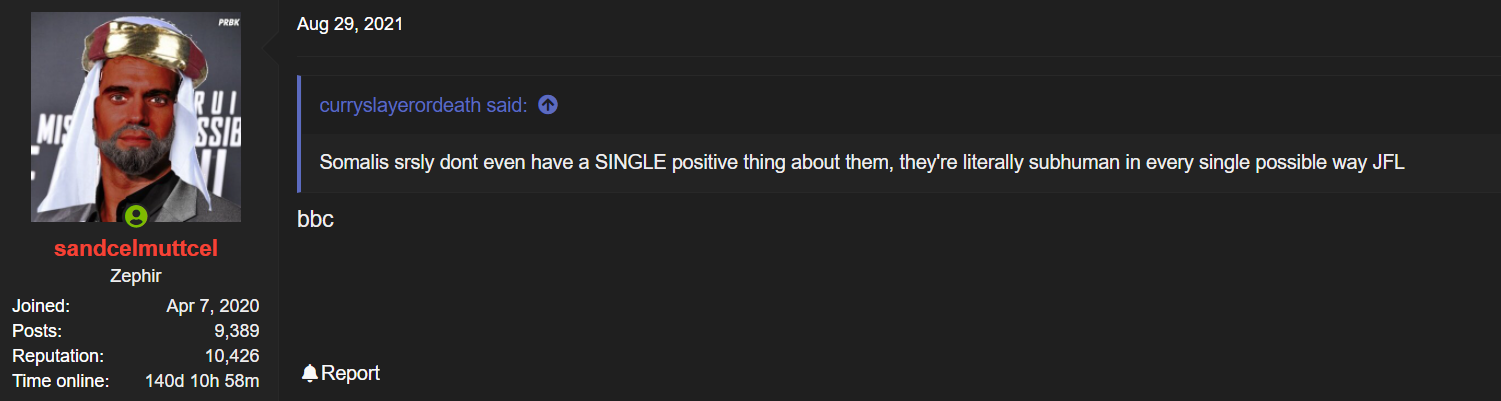Select the Apr 7, 2020 join date
This screenshot has width=1501, height=401.
point(213,306)
